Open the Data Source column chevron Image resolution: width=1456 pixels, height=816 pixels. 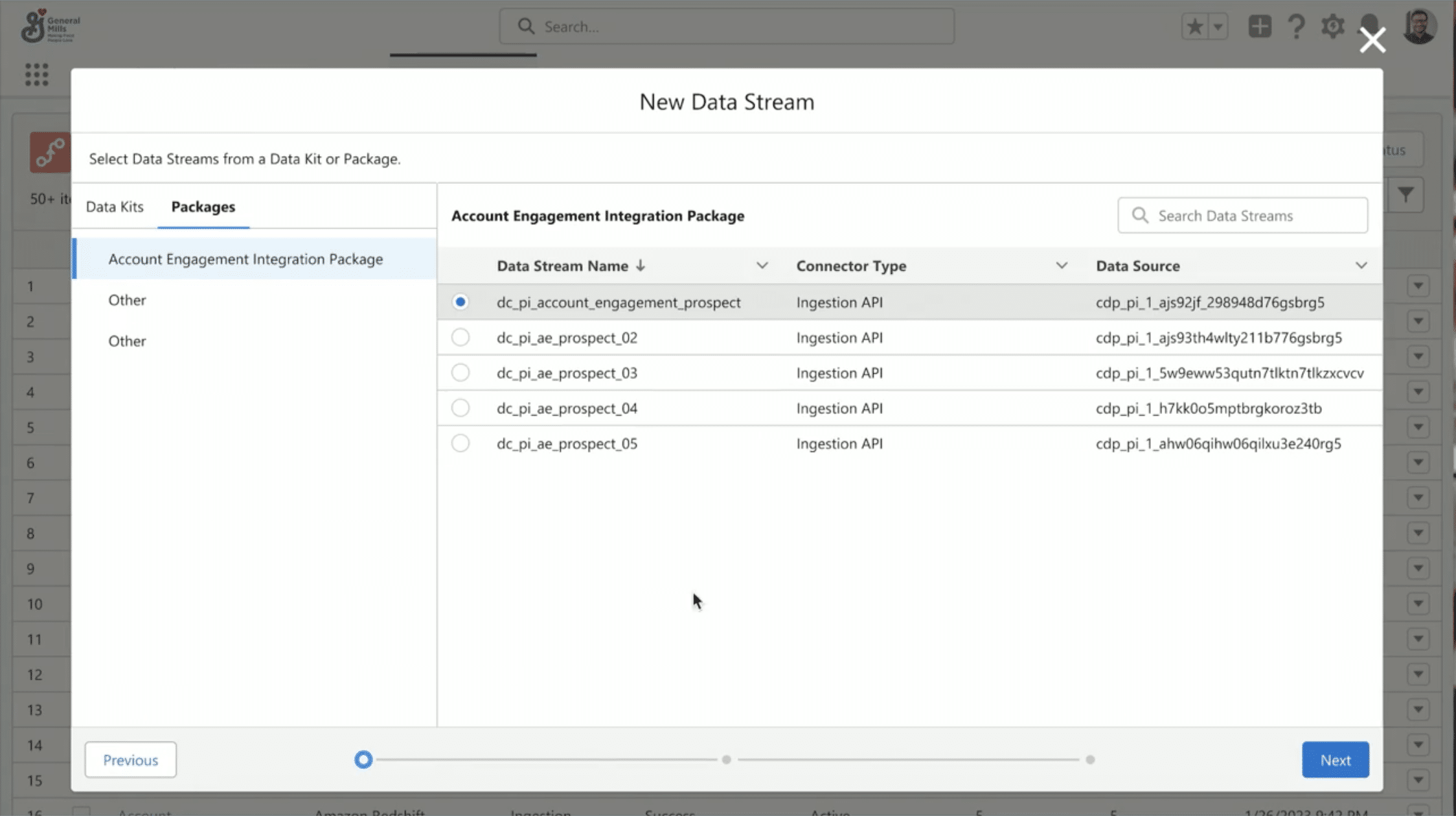pos(1361,266)
